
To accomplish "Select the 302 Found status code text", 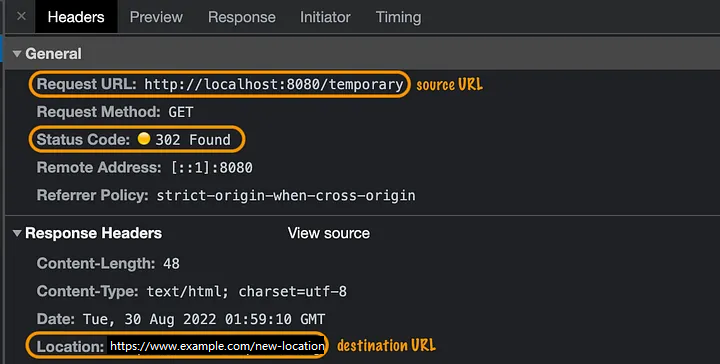I will [193, 140].
